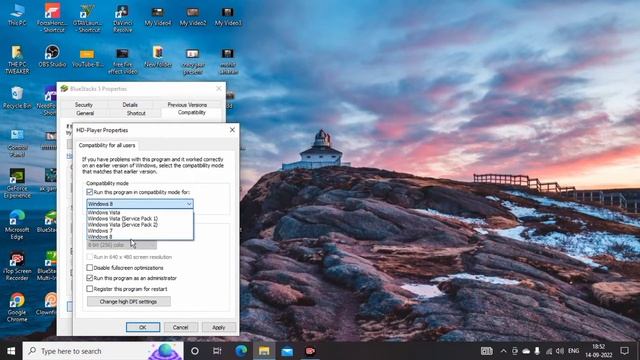This screenshot has width=640, height=360.
Task: Open iTop Screen Recorder from the taskbar
Action: [310, 351]
